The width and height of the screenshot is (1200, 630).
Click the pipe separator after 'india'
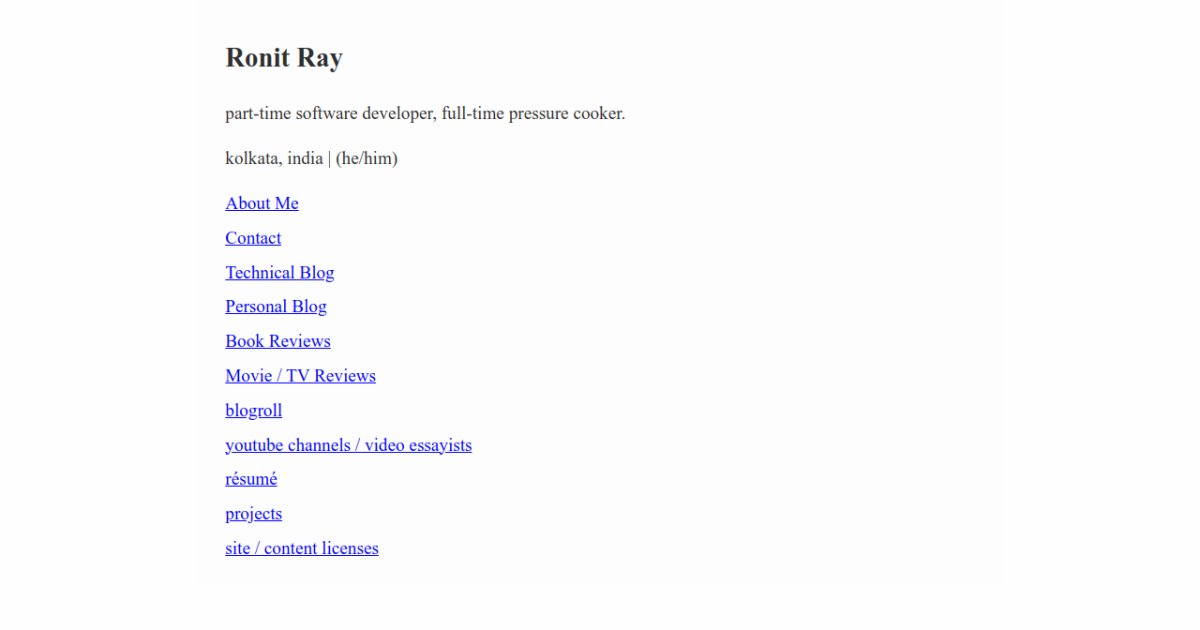point(329,158)
